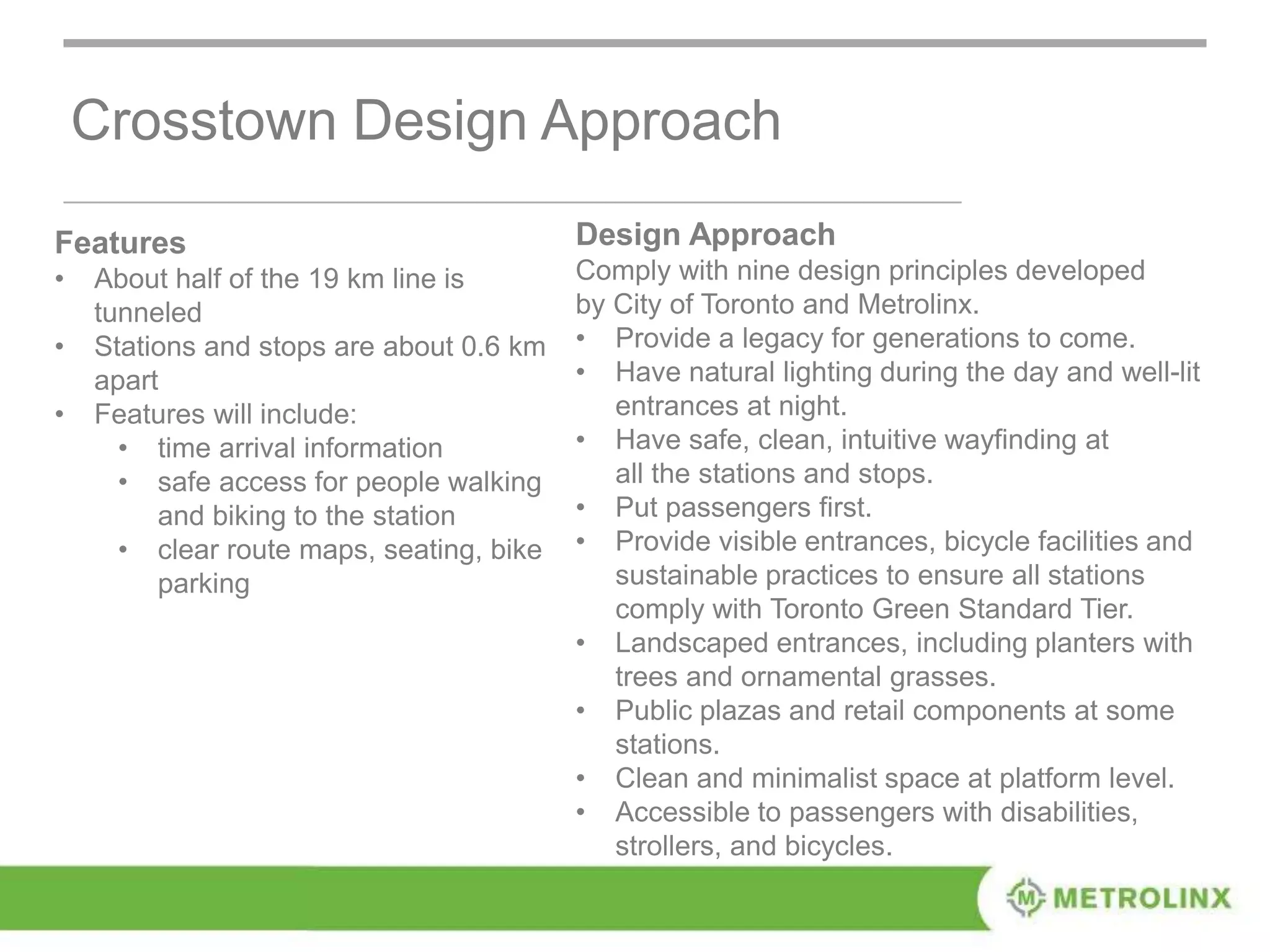Click the METROLINX wordmark text
Image resolution: width=1270 pixels, height=952 pixels.
pyautogui.click(x=1142, y=897)
